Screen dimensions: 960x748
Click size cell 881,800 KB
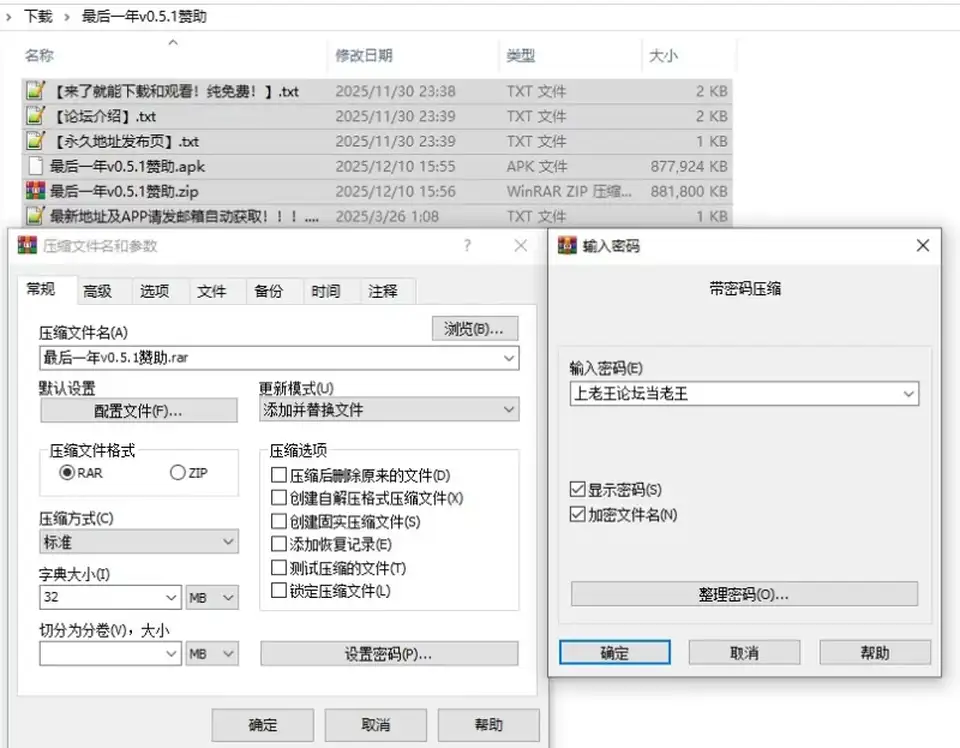(689, 192)
